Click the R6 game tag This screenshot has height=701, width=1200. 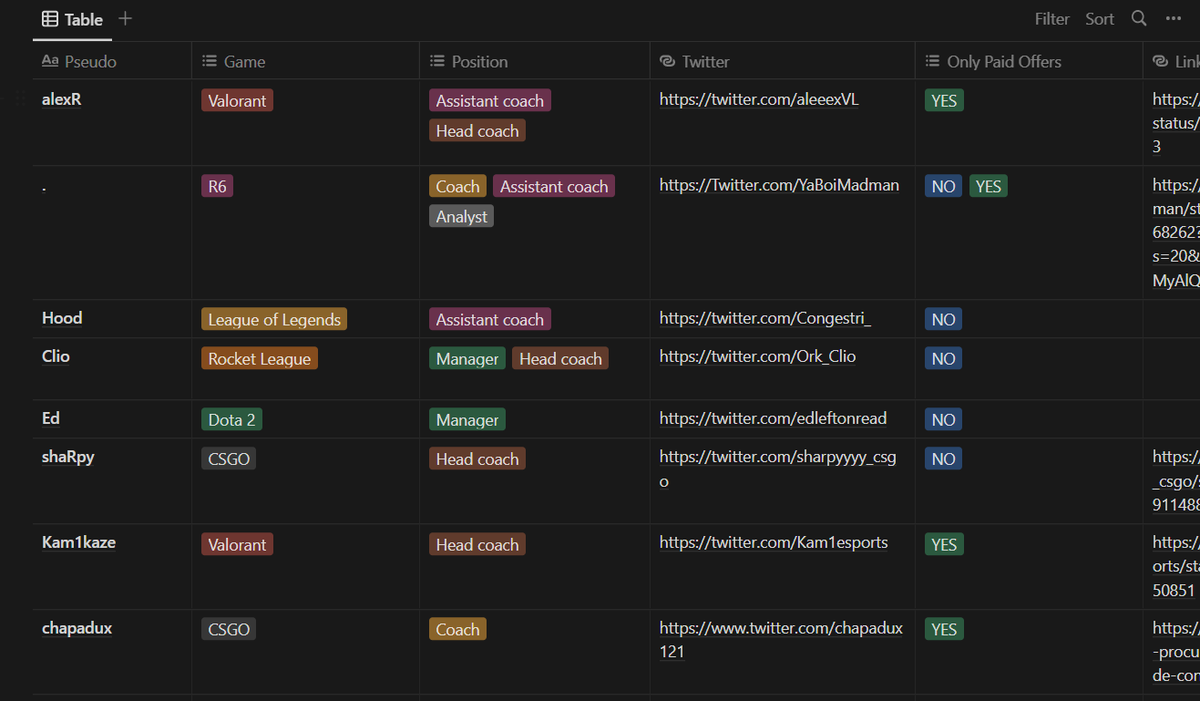click(217, 186)
